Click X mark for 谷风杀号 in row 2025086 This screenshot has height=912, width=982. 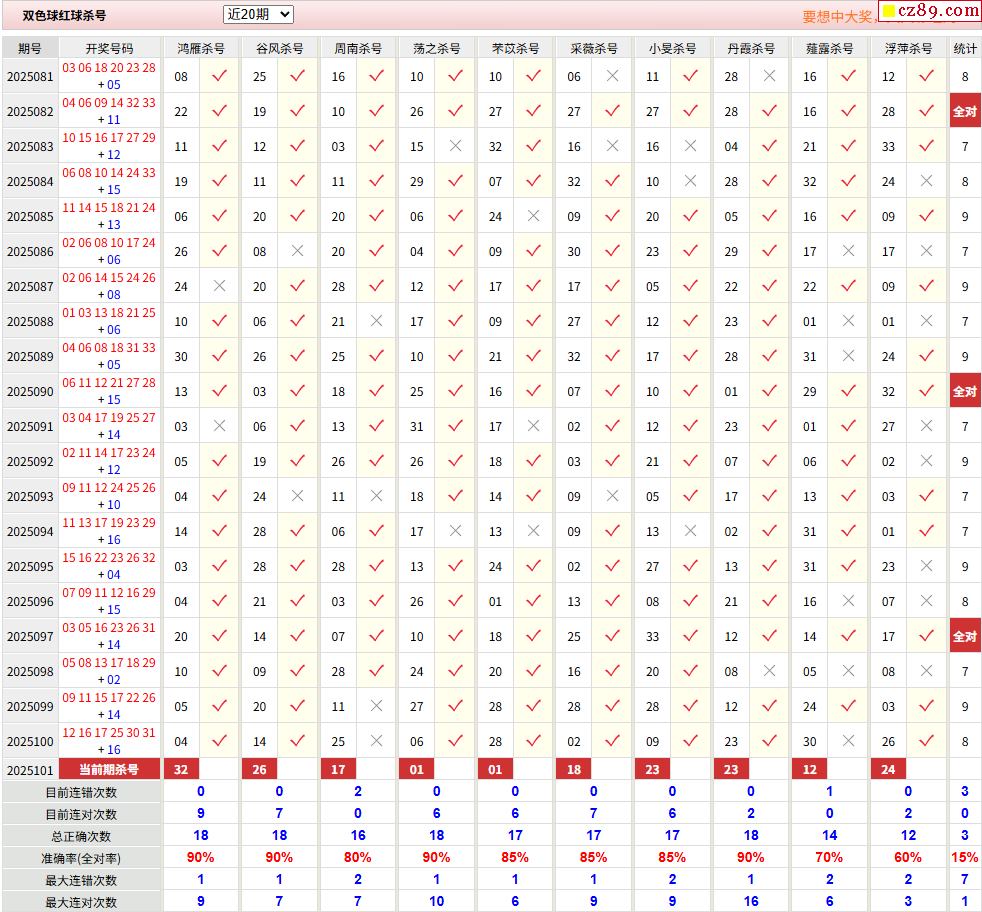(297, 251)
